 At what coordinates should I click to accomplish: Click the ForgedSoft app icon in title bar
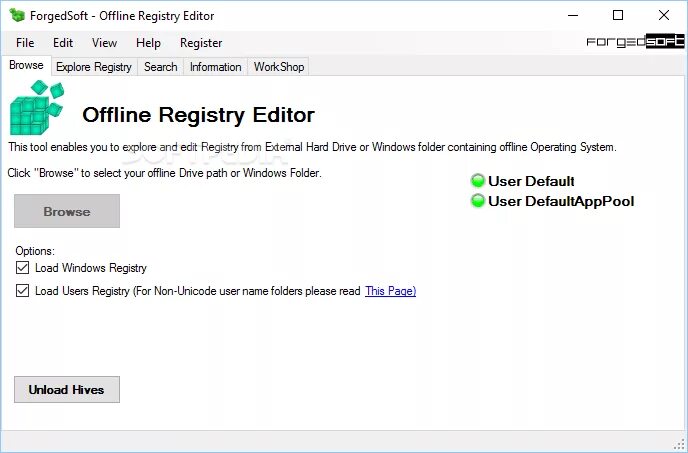point(17,15)
